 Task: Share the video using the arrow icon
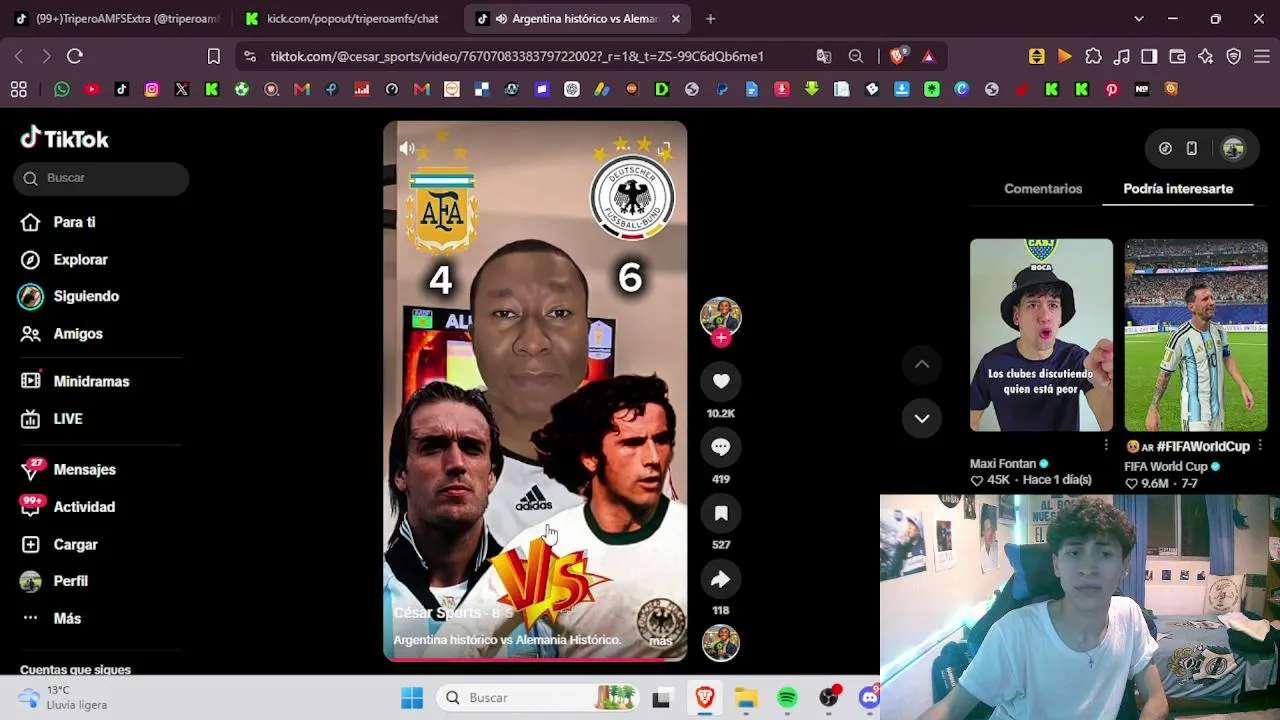click(x=721, y=579)
